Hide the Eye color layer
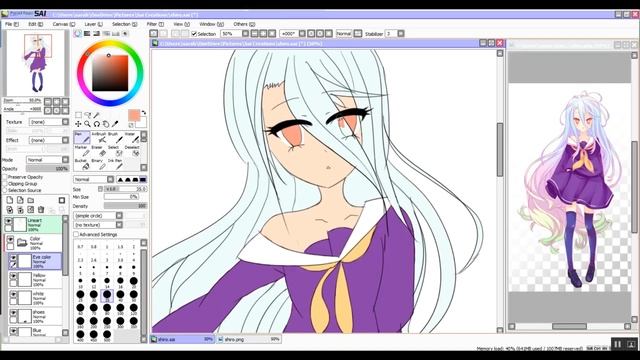This screenshot has width=640, height=360. (x=13, y=258)
